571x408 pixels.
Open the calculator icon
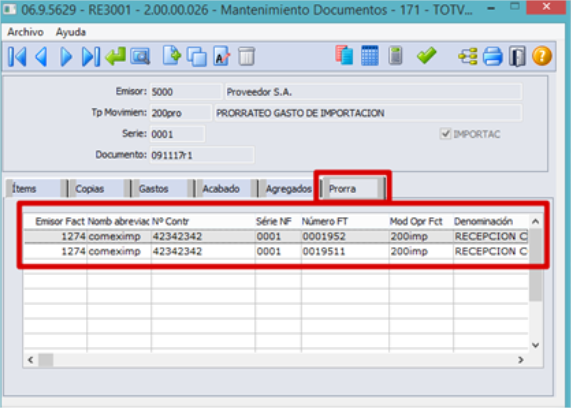[x=395, y=55]
